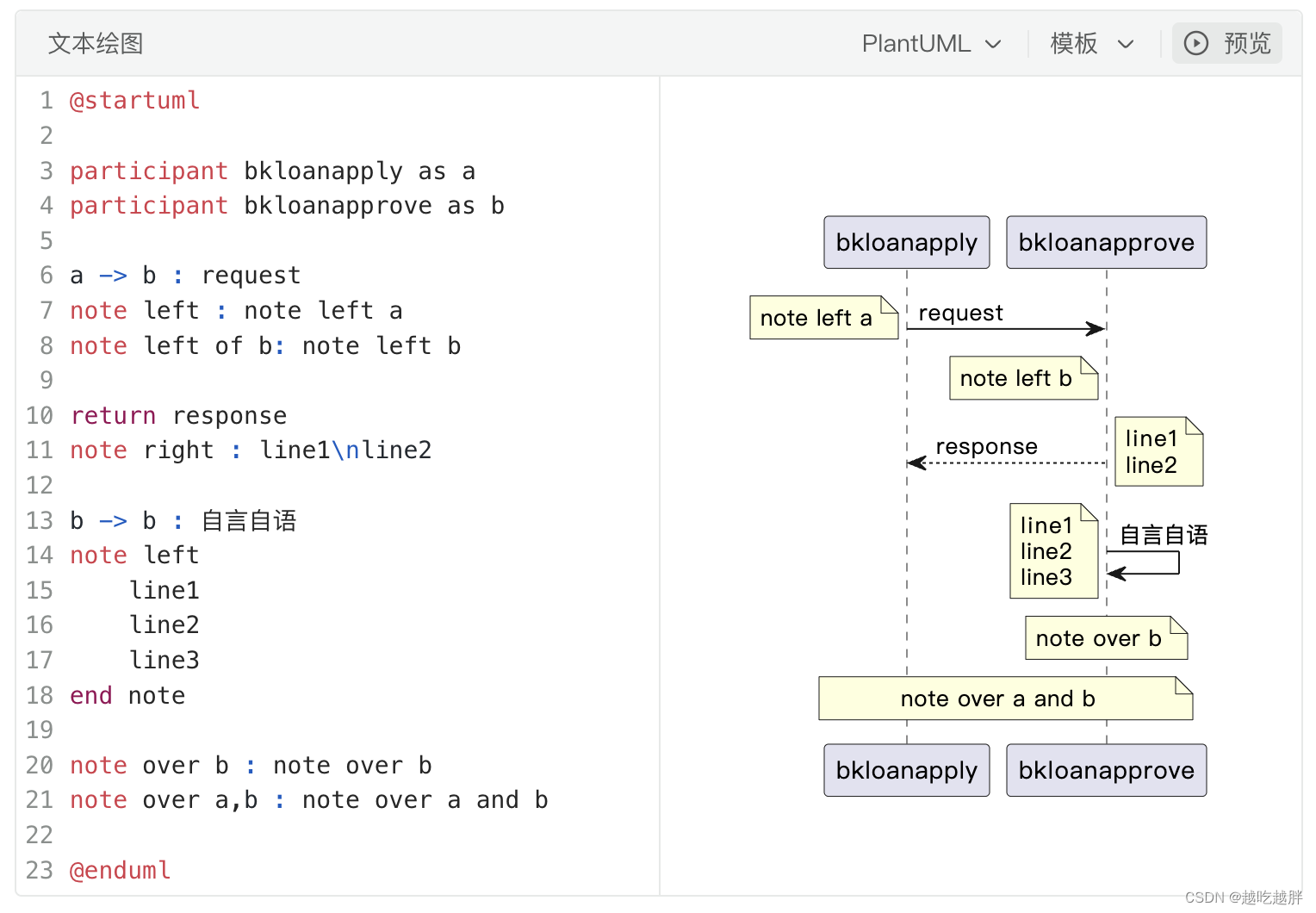The width and height of the screenshot is (1316, 913).
Task: Click line number 13 in gutter
Action: pos(40,521)
